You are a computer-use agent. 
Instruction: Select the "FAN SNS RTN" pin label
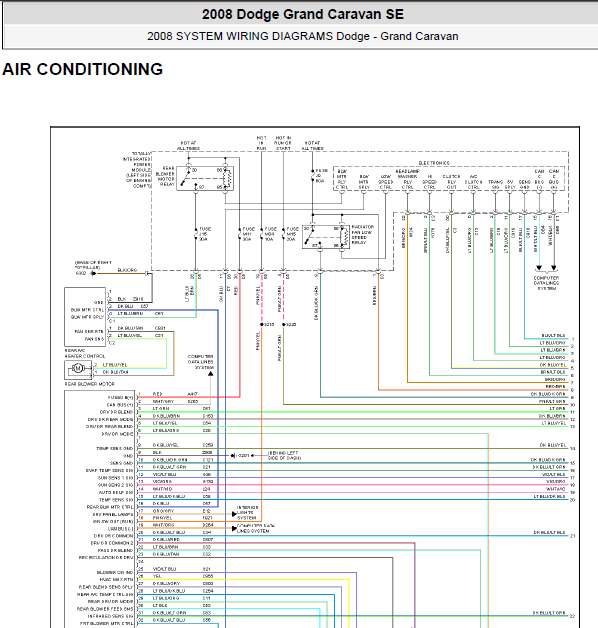pyautogui.click(x=89, y=332)
